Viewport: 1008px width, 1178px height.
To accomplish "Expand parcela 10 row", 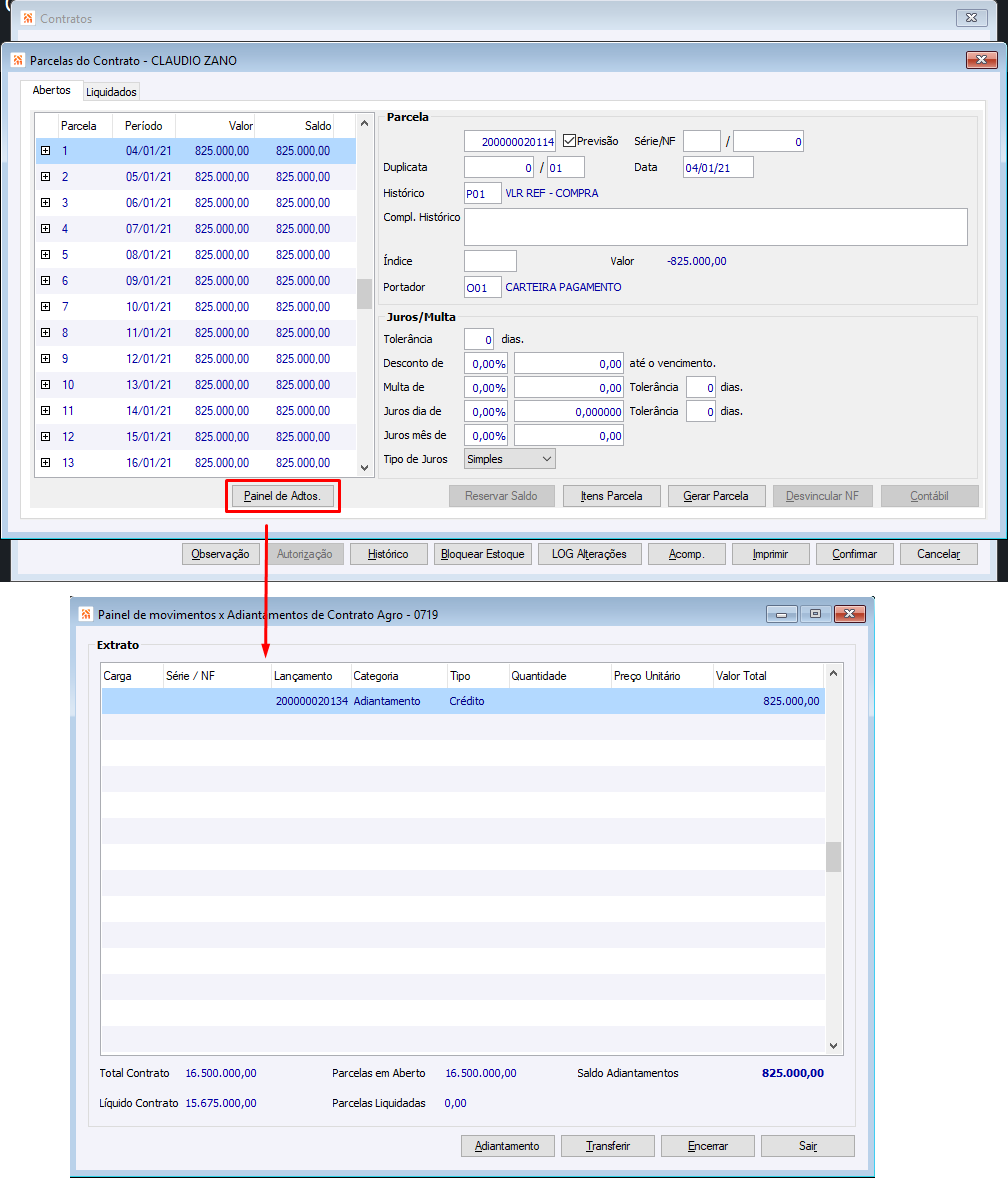I will tap(46, 385).
